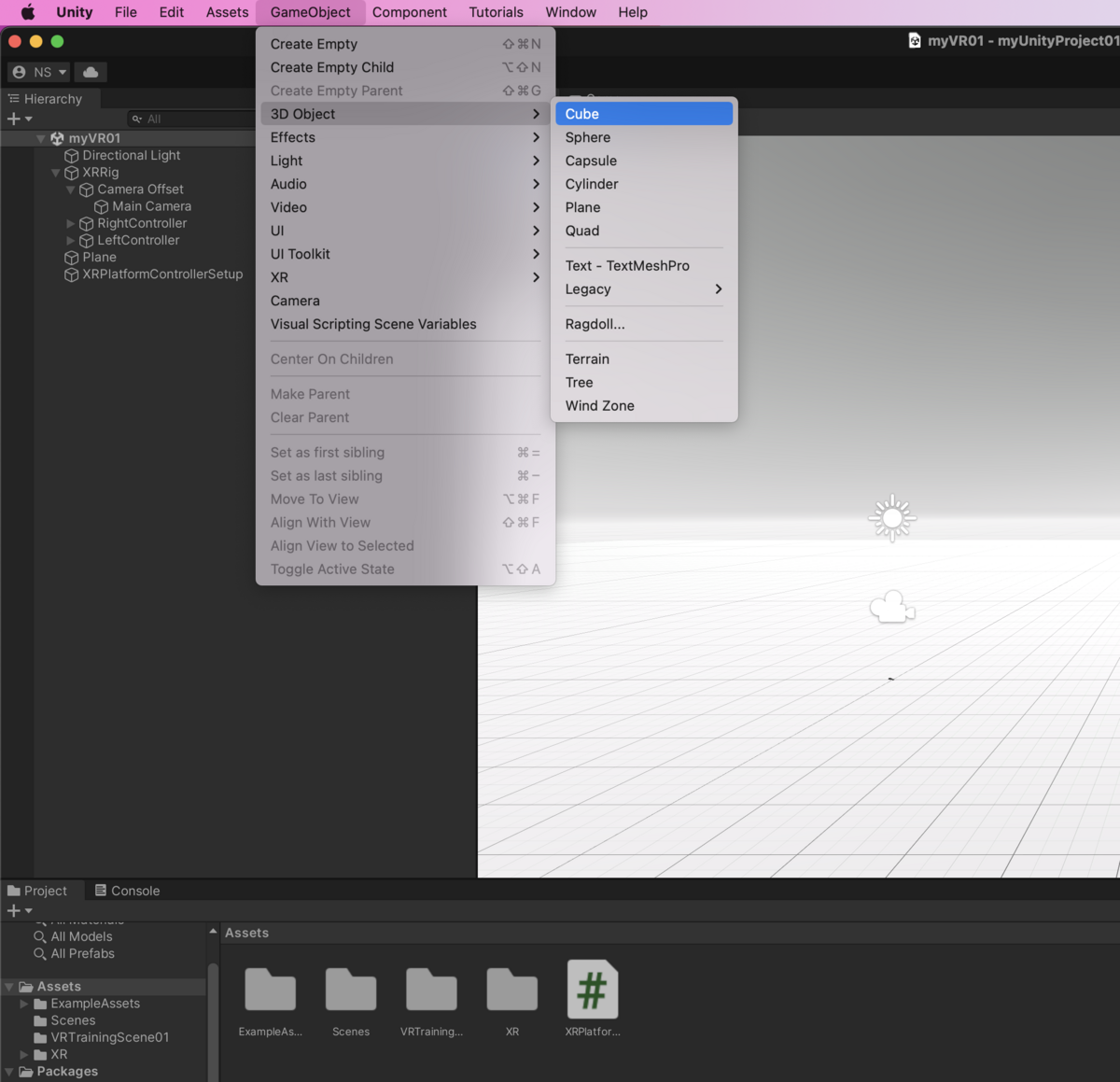Click the NS account icon
Image resolution: width=1120 pixels, height=1082 pixels.
click(20, 72)
